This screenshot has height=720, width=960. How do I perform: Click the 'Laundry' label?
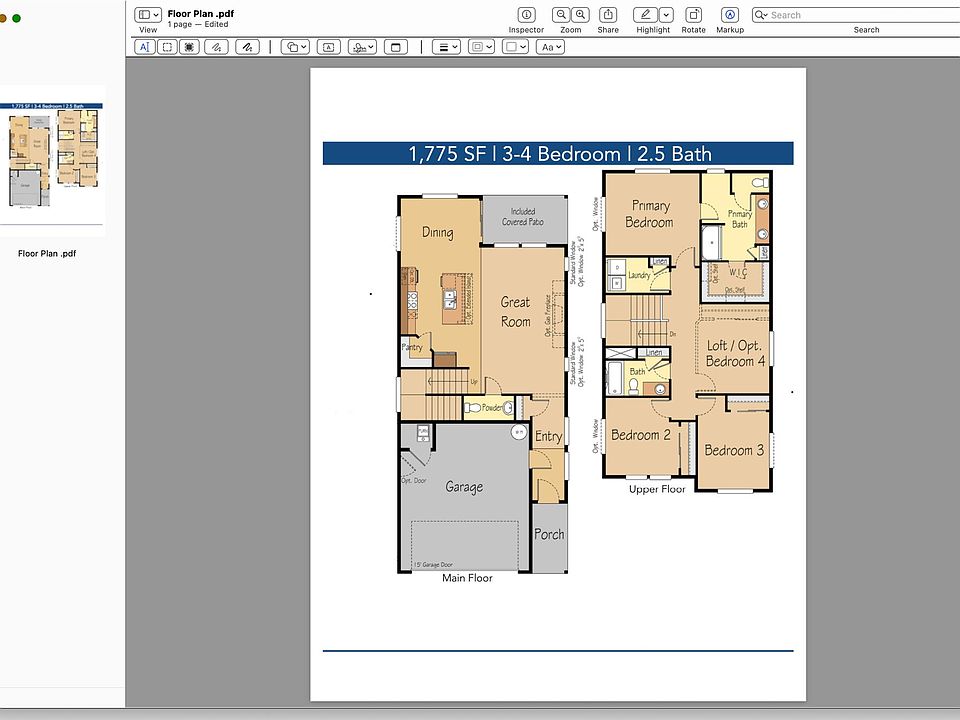tap(639, 276)
